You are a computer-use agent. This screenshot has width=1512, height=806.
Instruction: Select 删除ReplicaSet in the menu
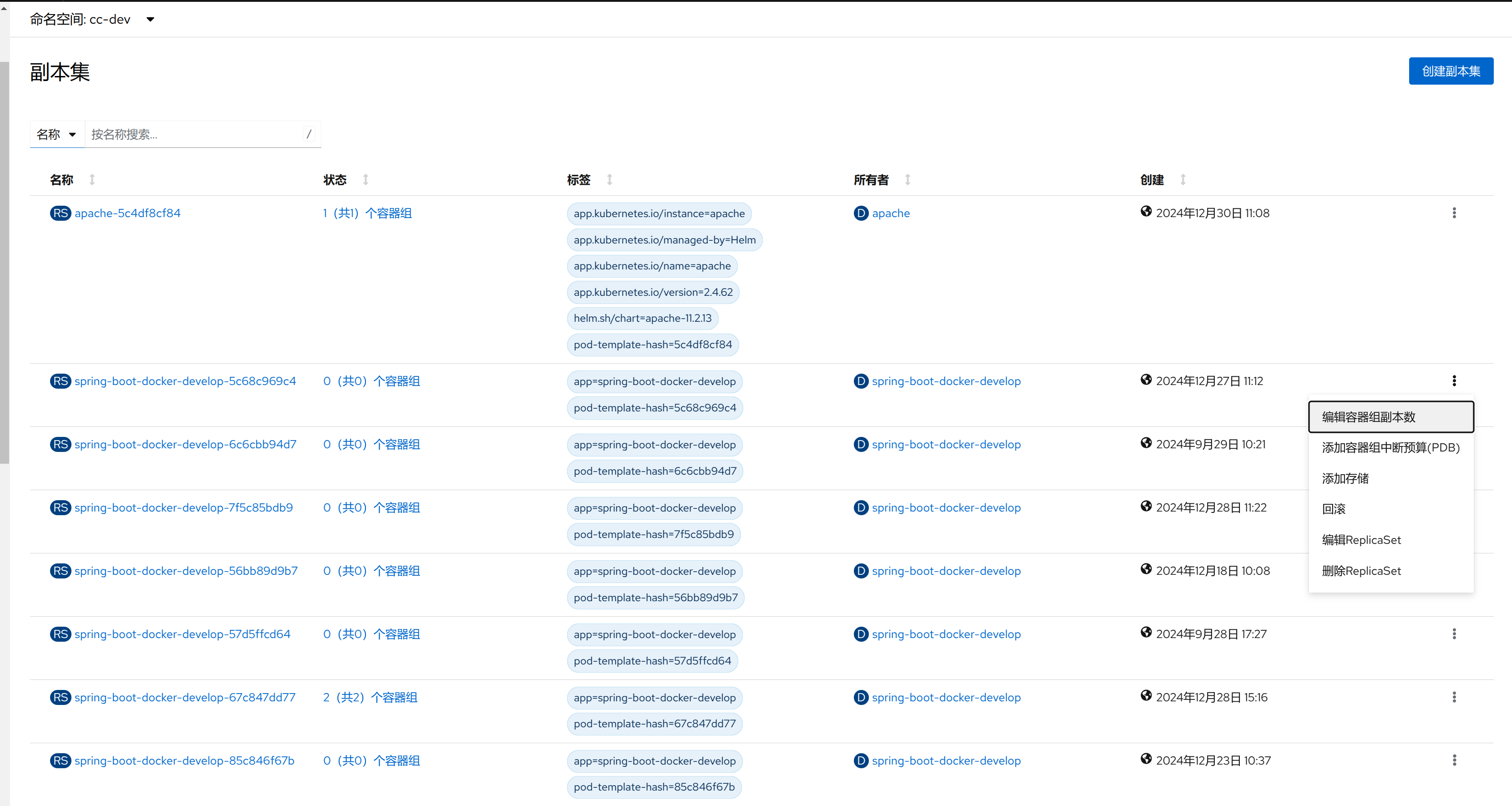click(1361, 571)
